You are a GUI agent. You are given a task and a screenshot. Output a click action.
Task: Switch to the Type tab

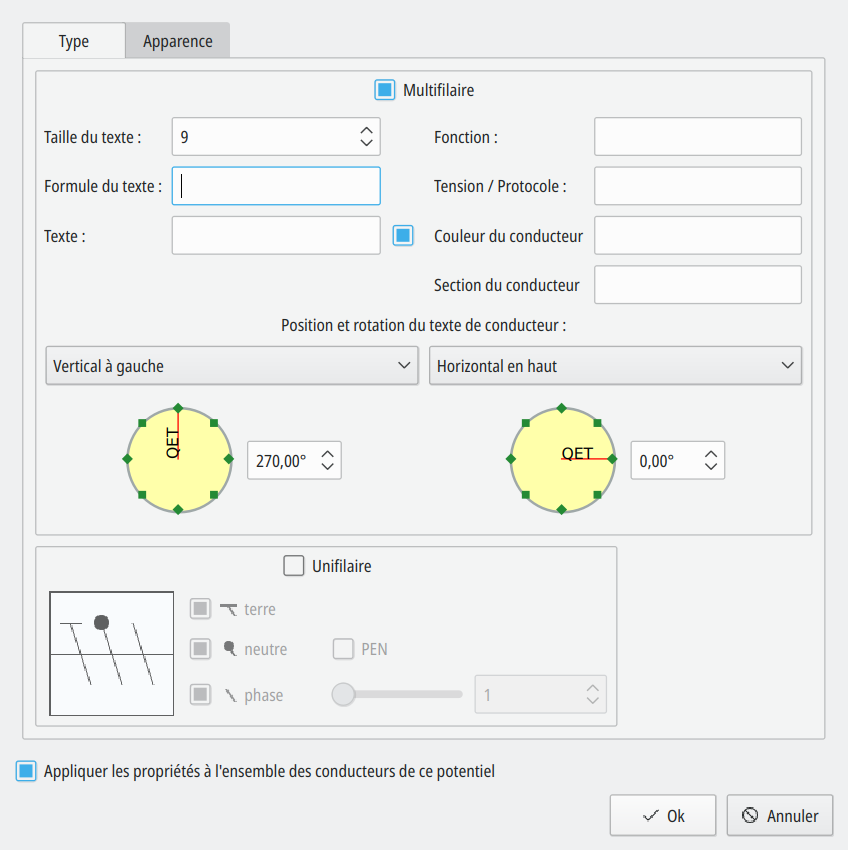[74, 41]
